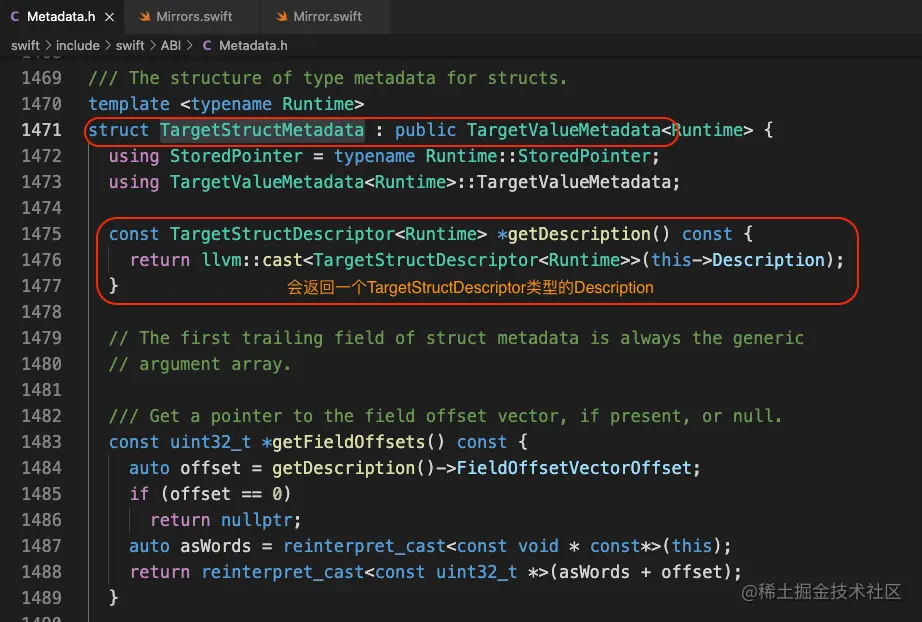Click line number 1489 in gutter
Image resolution: width=922 pixels, height=622 pixels.
41,598
